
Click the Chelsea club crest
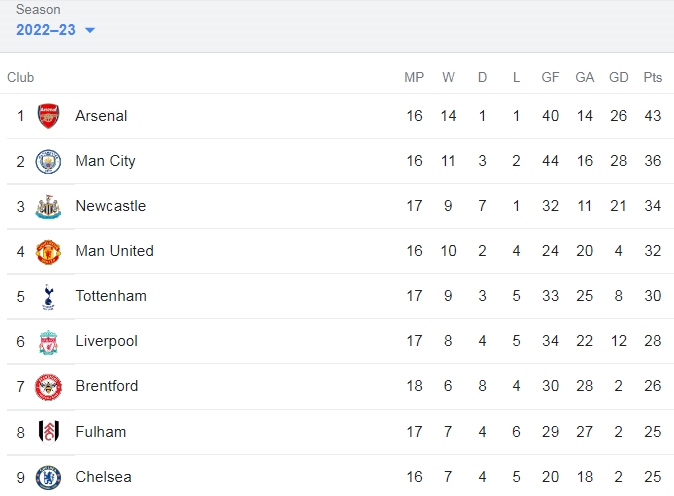click(x=48, y=477)
